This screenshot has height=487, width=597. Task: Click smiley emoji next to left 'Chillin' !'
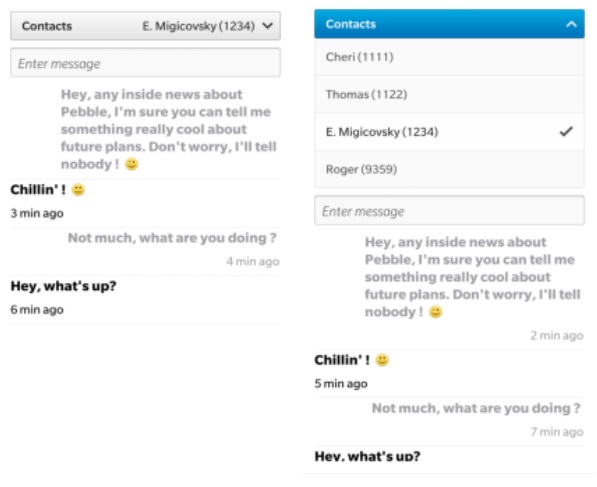pos(78,190)
